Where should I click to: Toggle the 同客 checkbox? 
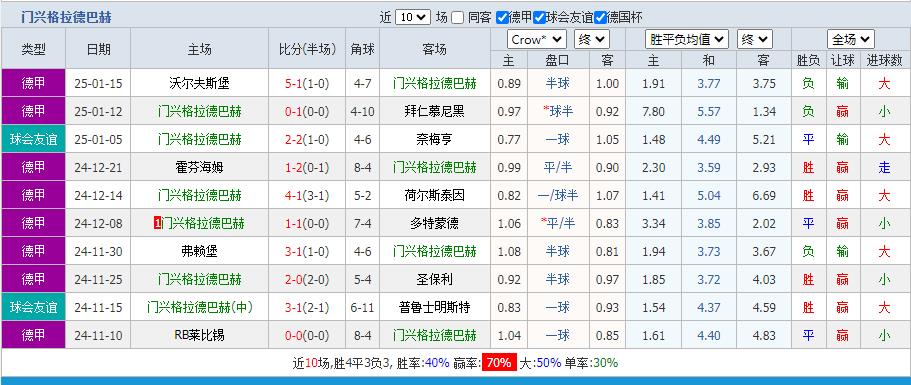pos(458,17)
